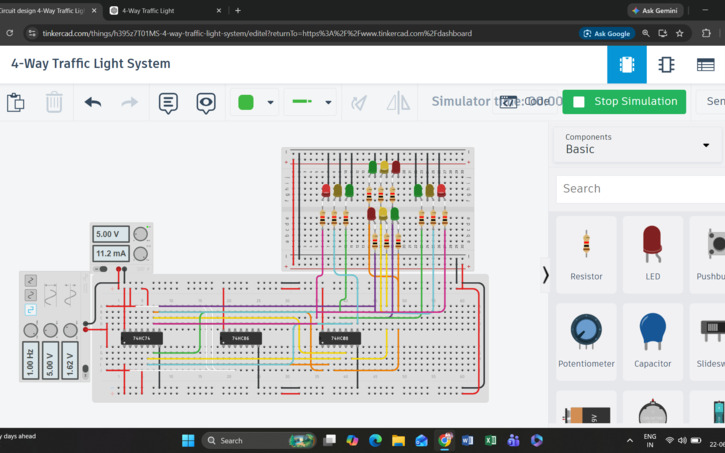Select the LED component

pos(652,255)
